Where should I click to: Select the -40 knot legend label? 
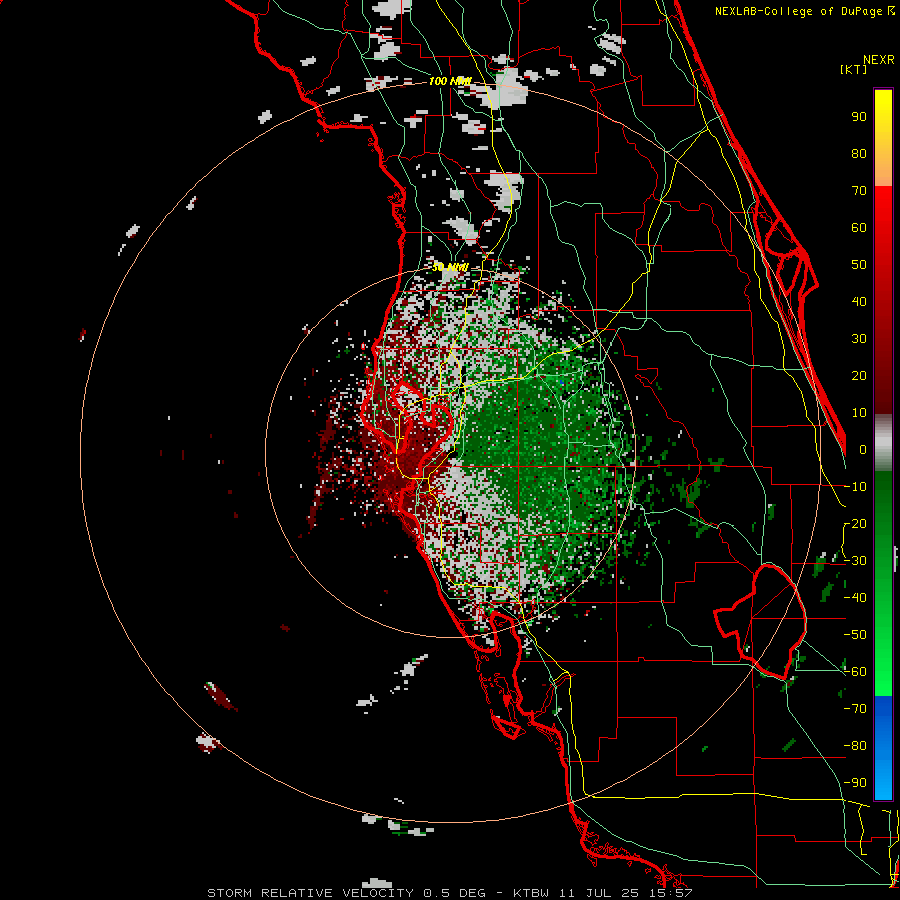(855, 598)
